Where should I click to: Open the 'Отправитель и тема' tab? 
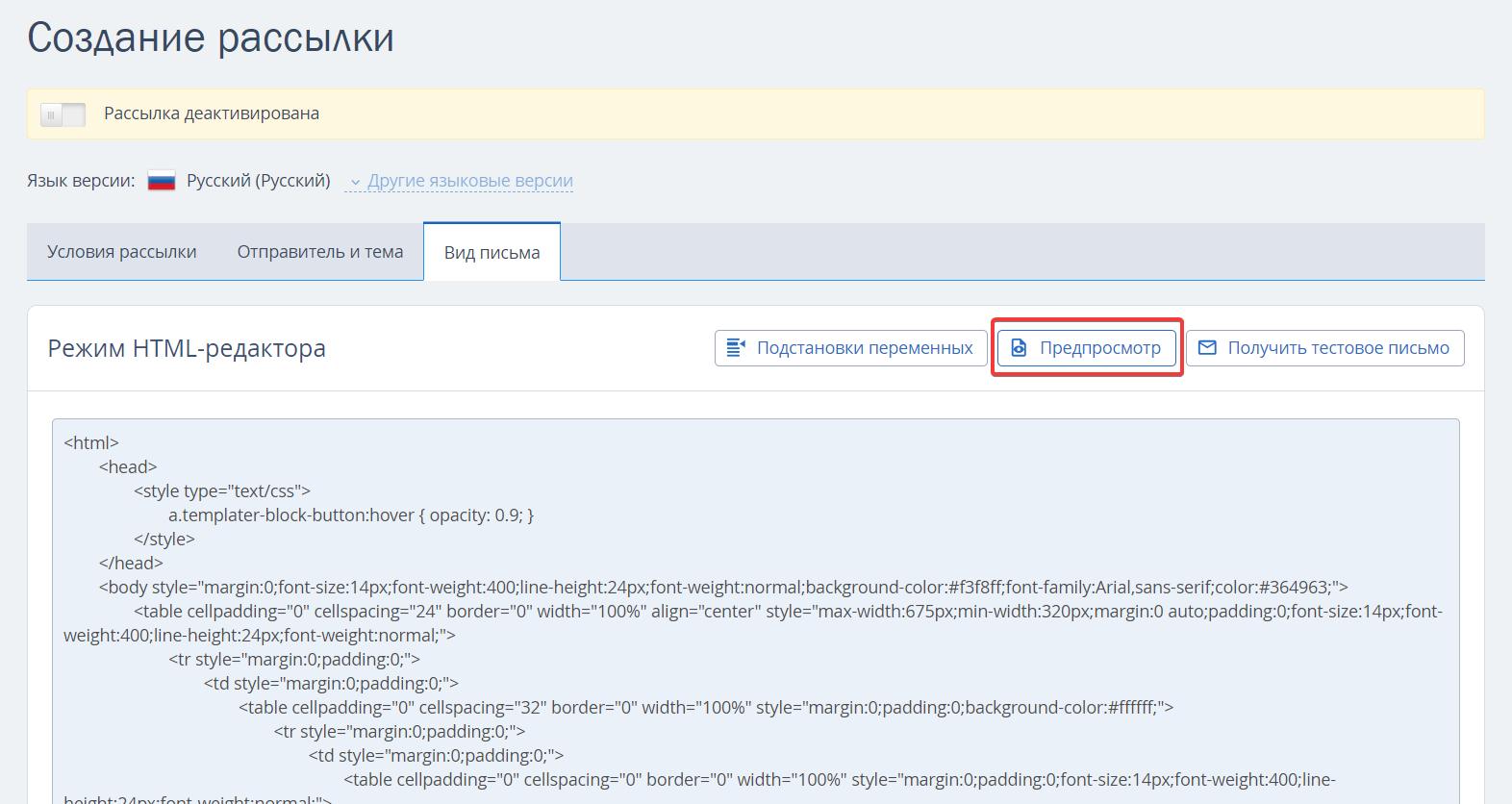pyautogui.click(x=320, y=252)
